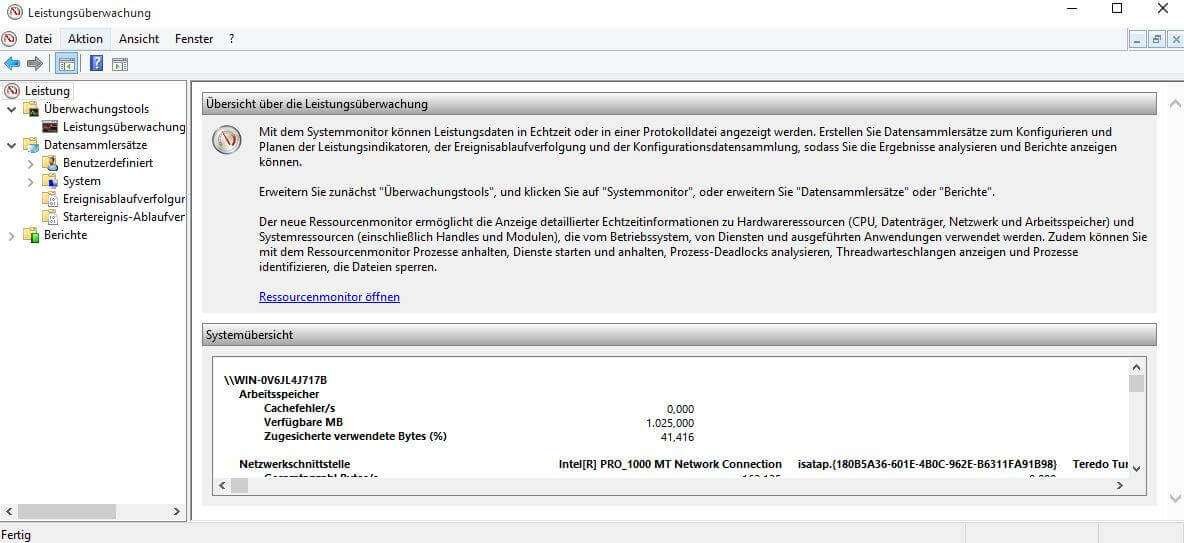This screenshot has width=1184, height=543.
Task: Open the Fenster menu
Action: point(194,39)
